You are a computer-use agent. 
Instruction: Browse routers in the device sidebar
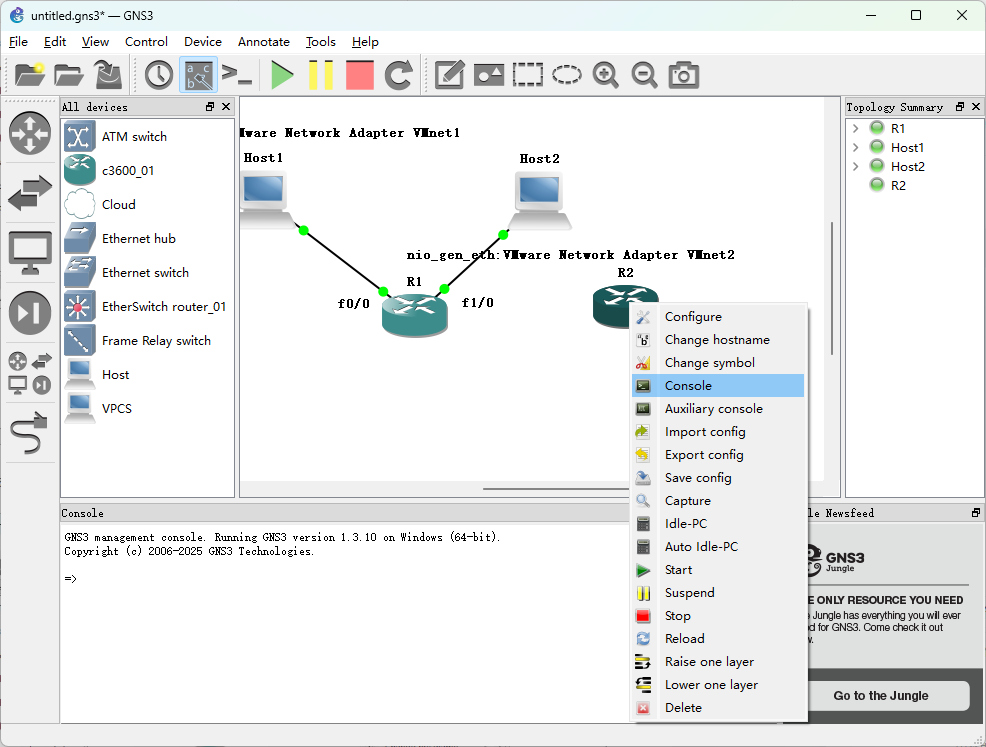30,133
